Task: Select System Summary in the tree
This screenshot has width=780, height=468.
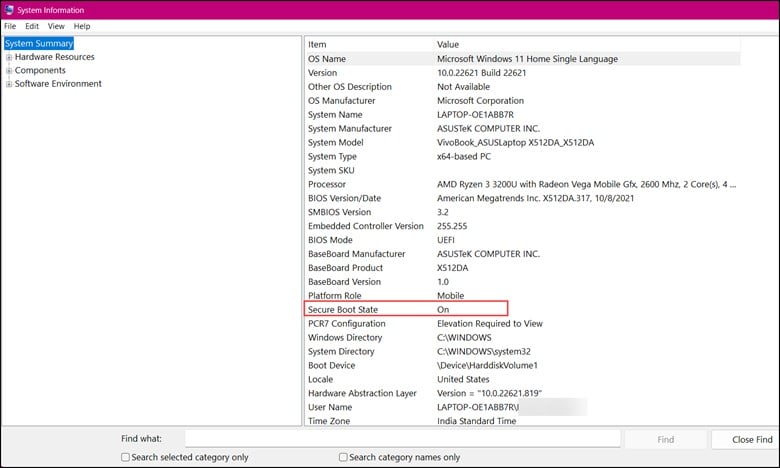Action: pyautogui.click(x=39, y=43)
